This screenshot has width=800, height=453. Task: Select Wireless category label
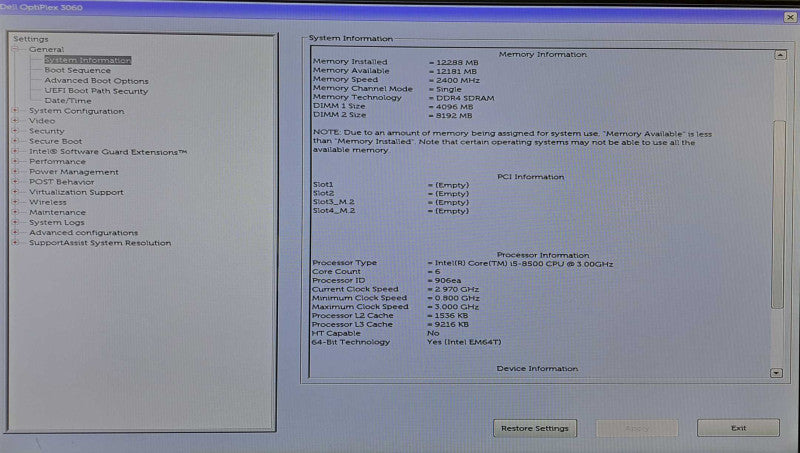[47, 202]
